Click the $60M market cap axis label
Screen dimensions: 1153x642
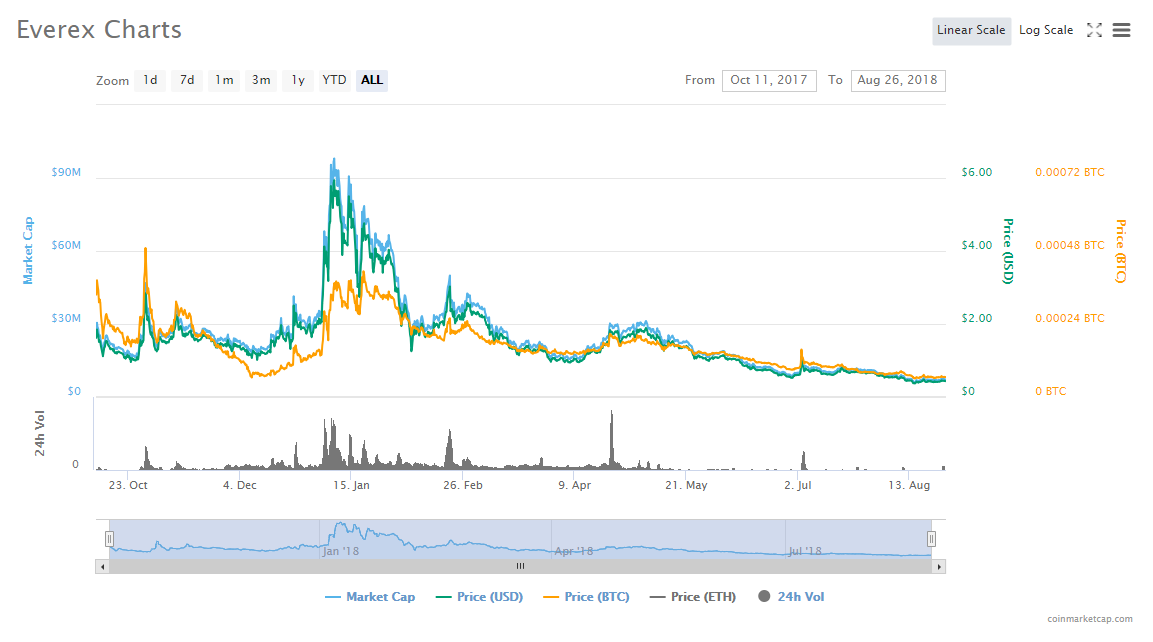66,245
